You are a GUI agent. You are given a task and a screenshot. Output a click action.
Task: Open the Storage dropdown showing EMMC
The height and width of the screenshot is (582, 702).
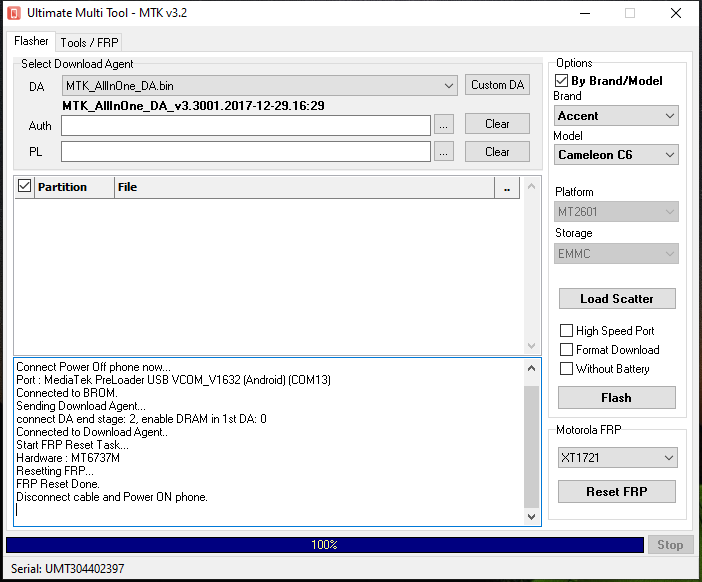tap(616, 253)
